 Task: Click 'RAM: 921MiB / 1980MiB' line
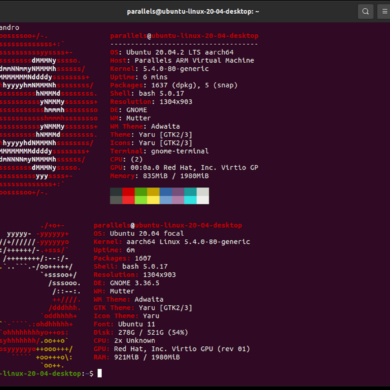click(x=137, y=357)
